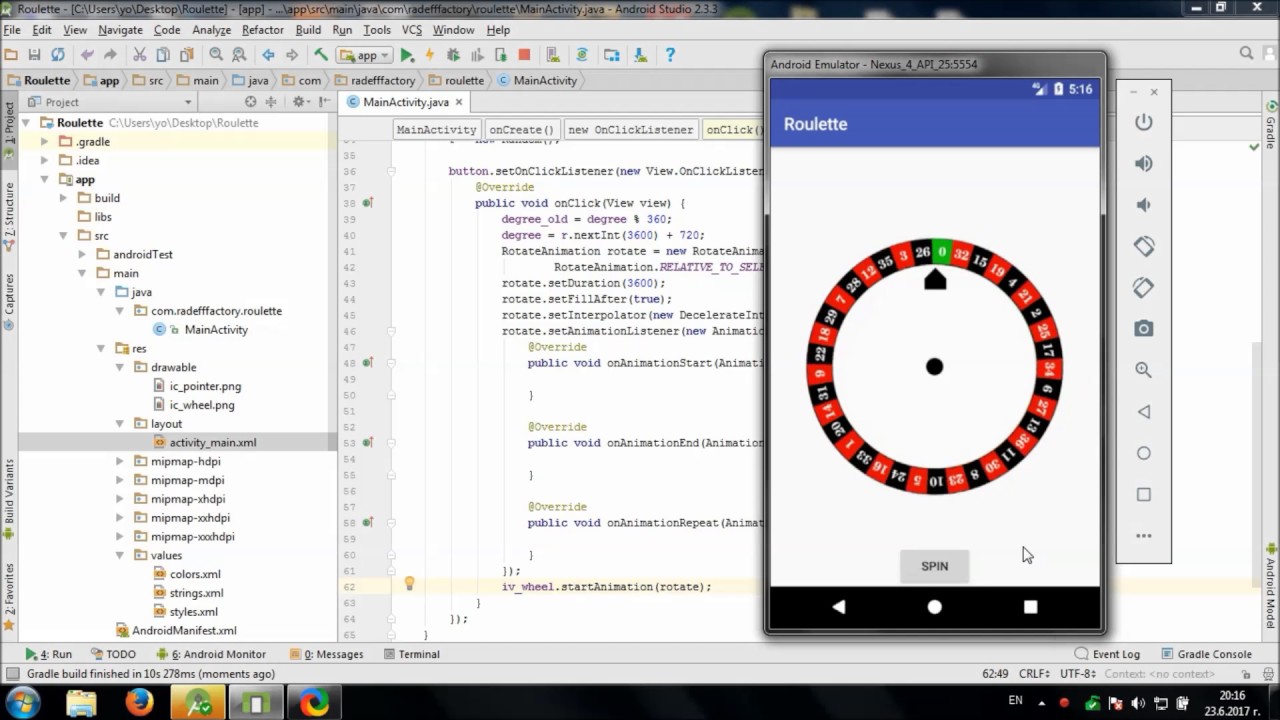Image resolution: width=1280 pixels, height=720 pixels.
Task: Click the emulator Volume Down icon
Action: click(x=1143, y=205)
